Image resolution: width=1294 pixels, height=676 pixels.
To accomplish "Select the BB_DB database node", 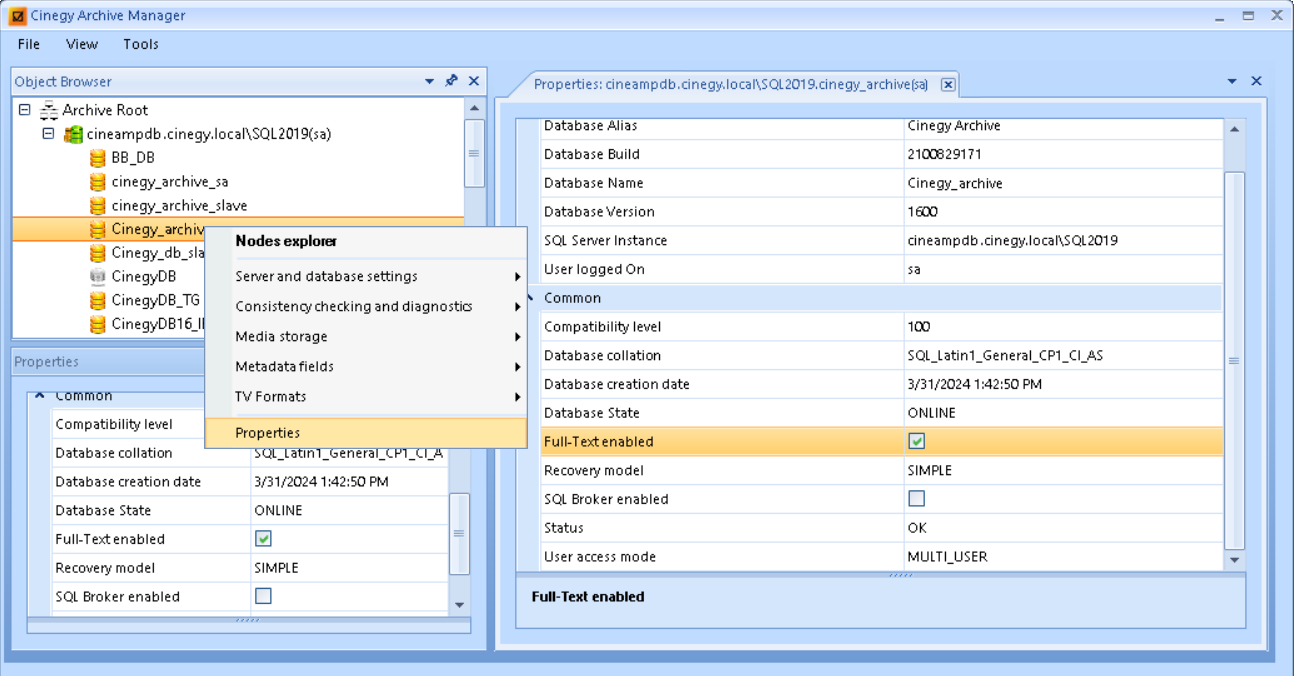I will coord(133,158).
